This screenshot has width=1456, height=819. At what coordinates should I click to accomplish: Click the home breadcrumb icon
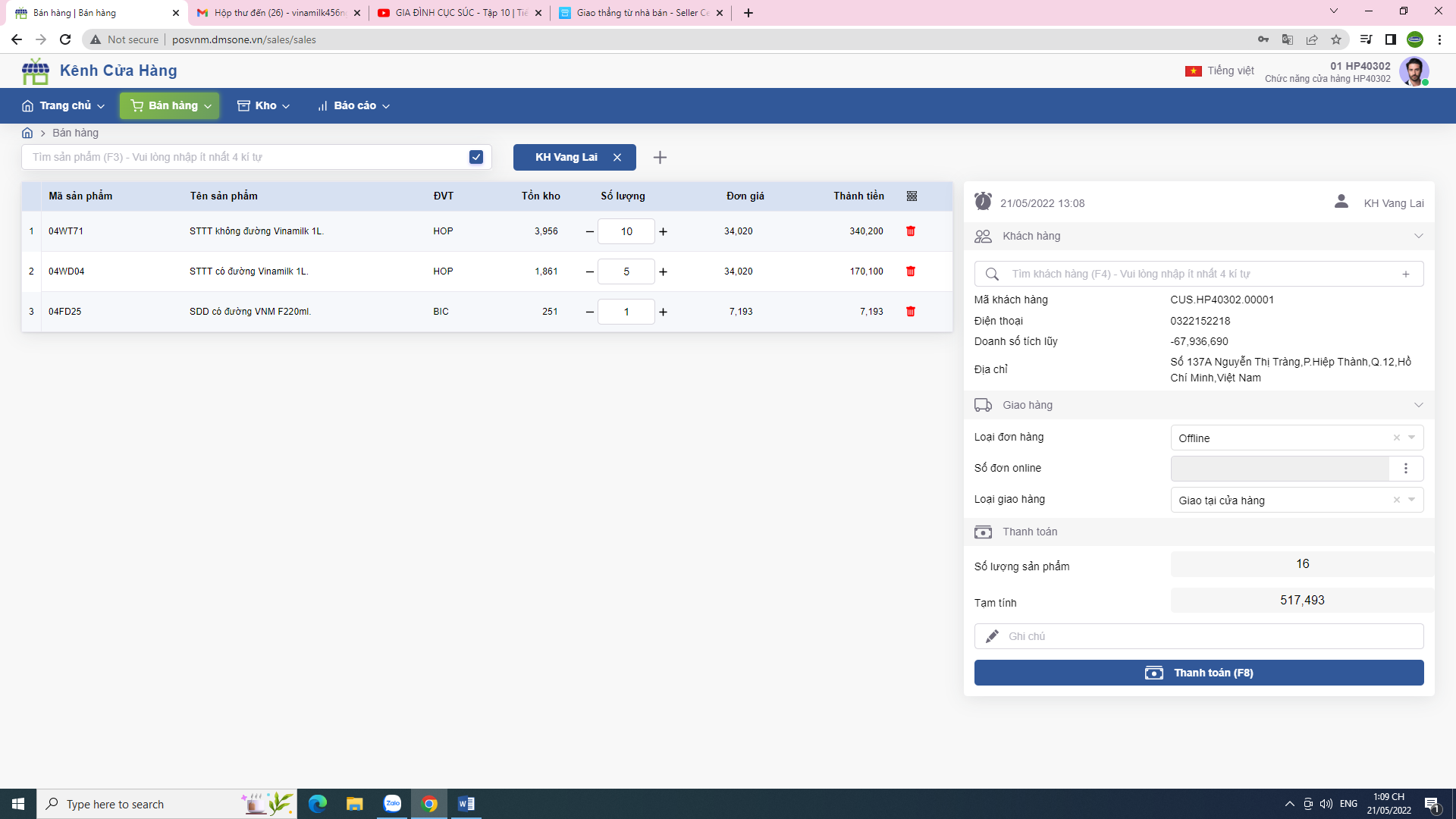pyautogui.click(x=27, y=133)
